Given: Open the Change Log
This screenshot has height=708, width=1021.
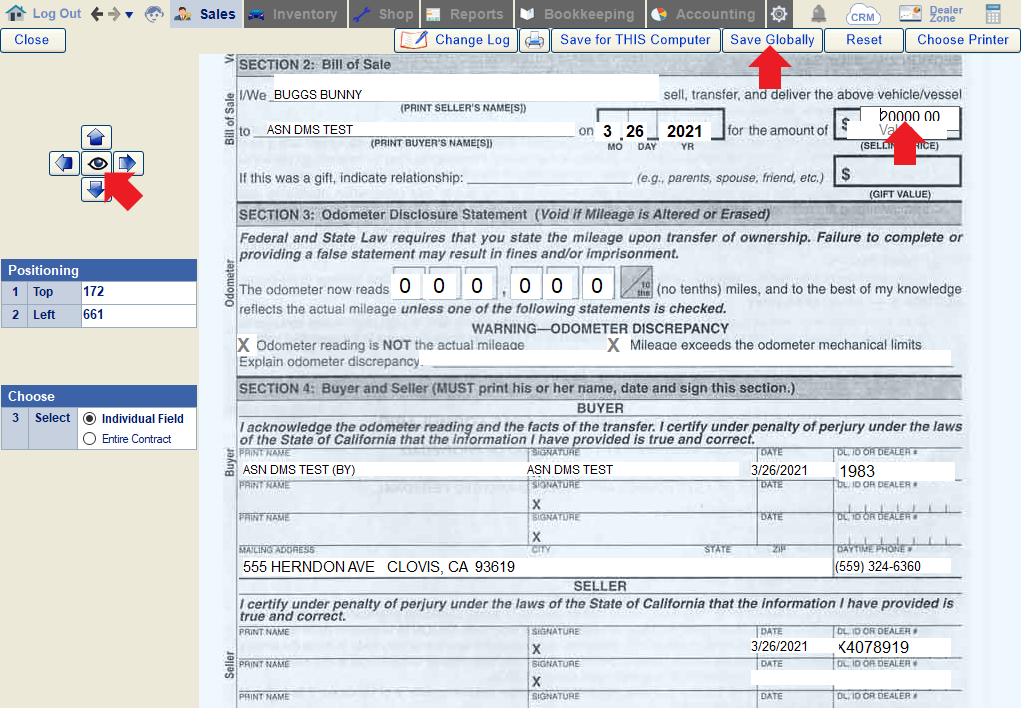Looking at the screenshot, I should click(x=456, y=40).
